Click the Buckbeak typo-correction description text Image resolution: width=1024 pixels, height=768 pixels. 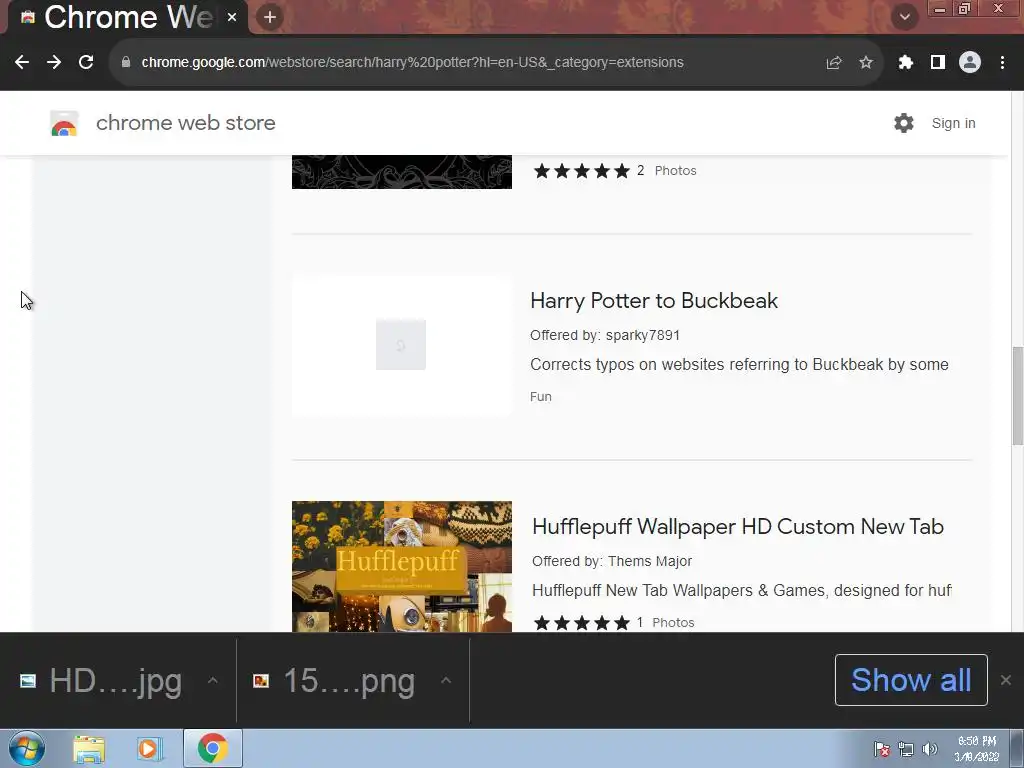pos(739,364)
